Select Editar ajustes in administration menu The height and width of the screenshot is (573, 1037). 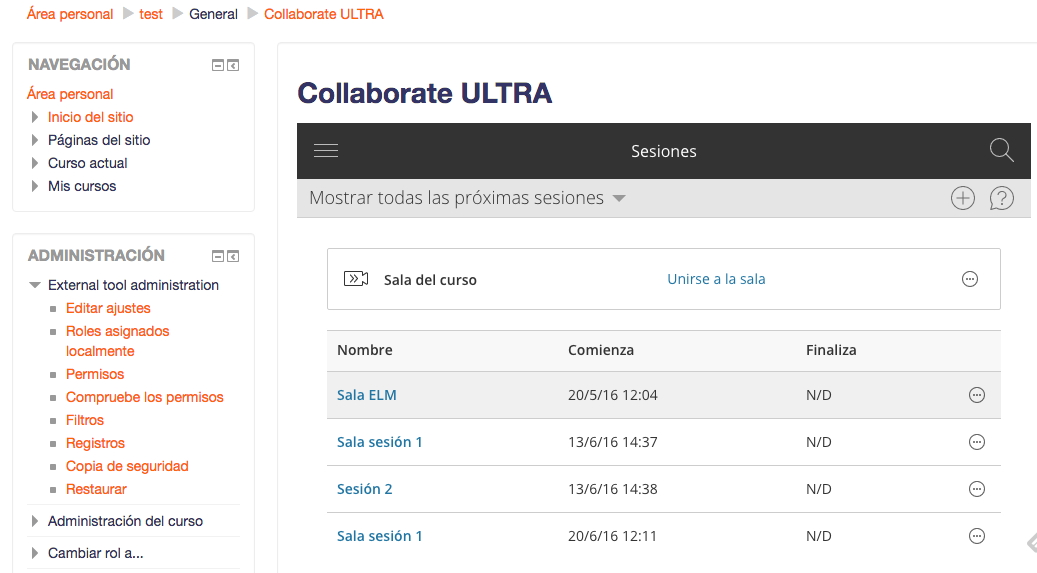(108, 308)
